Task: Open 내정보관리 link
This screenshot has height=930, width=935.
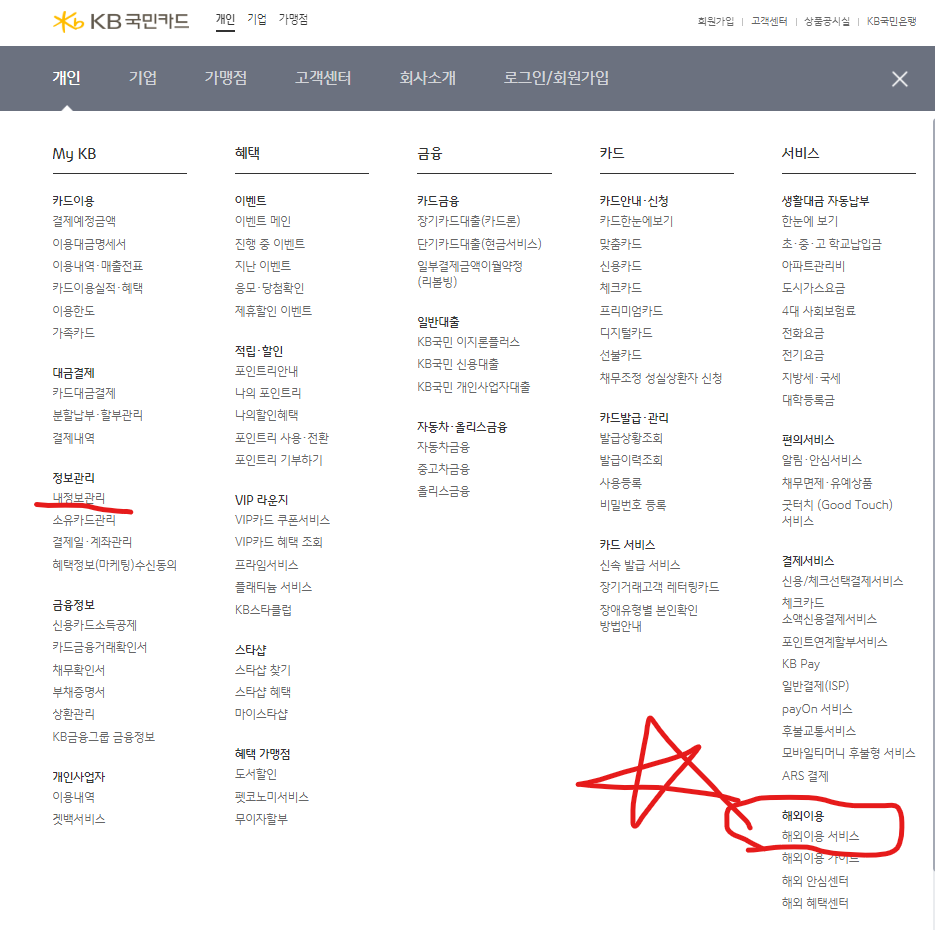Action: tap(79, 497)
